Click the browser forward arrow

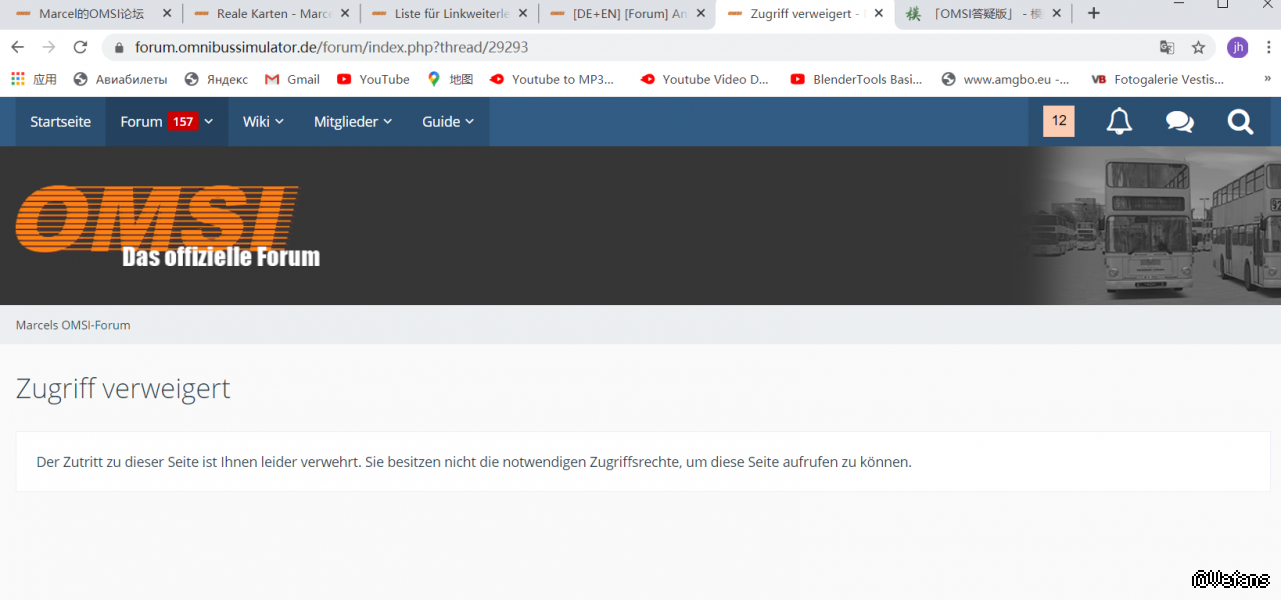(x=49, y=47)
